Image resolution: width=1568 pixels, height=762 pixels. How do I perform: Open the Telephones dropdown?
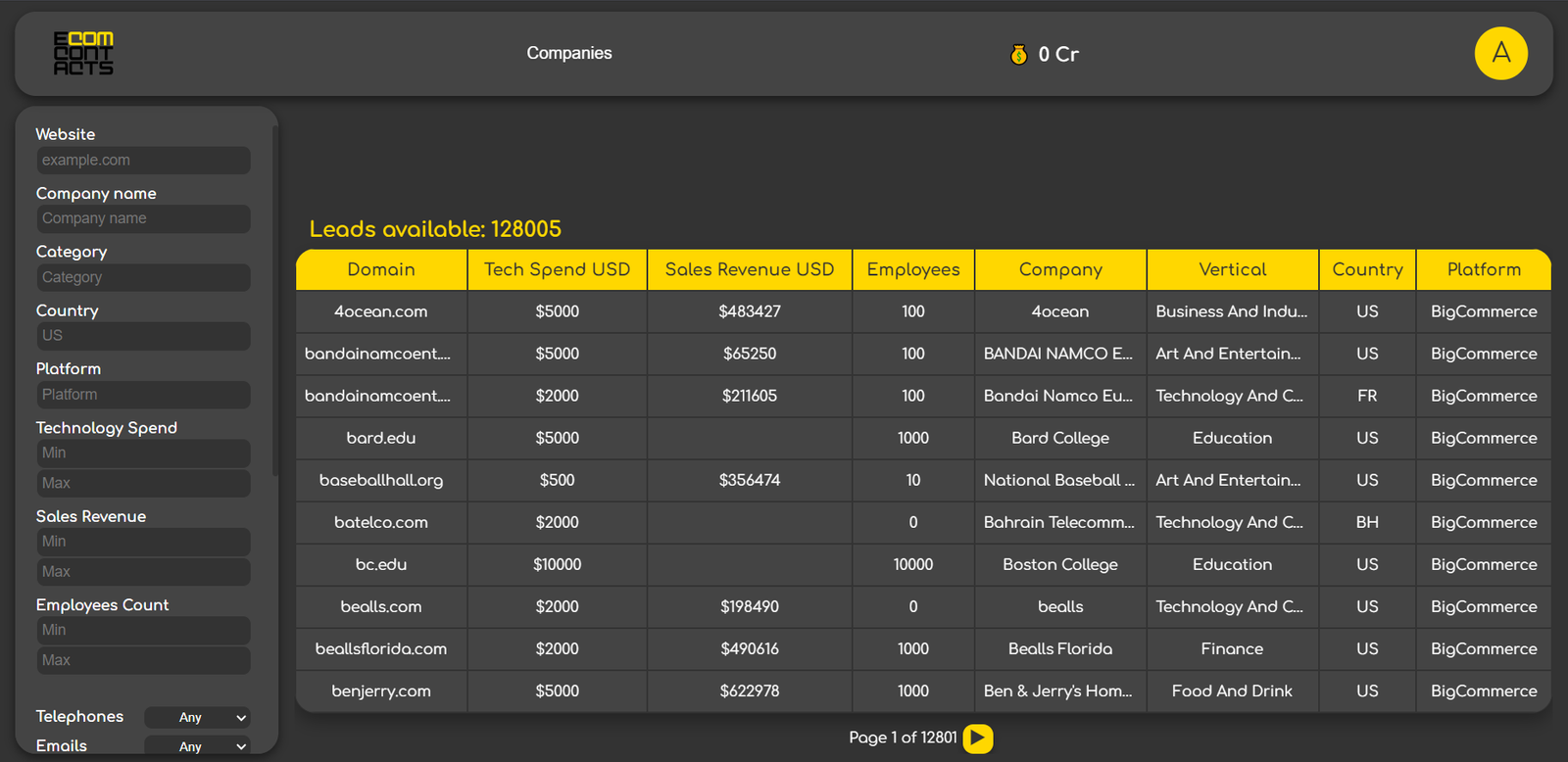tap(197, 718)
